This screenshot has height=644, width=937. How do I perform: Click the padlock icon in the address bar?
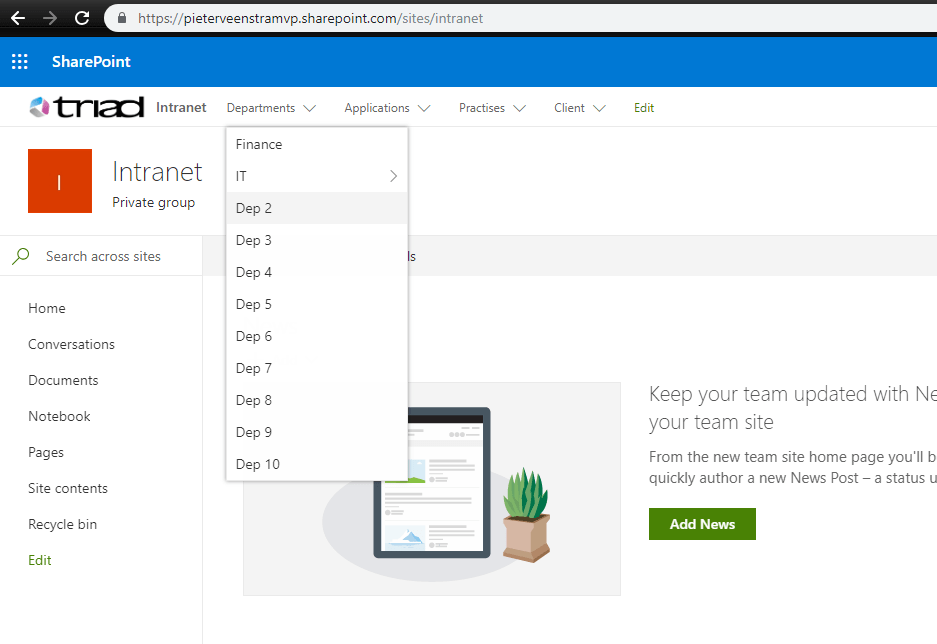point(122,18)
